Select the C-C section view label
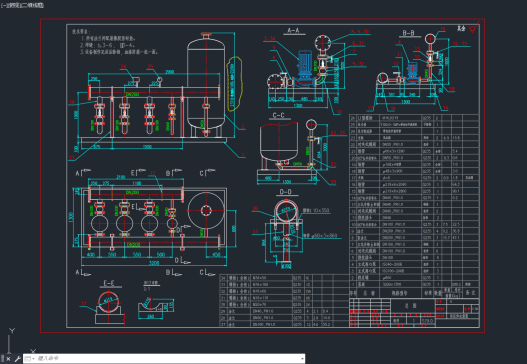The height and width of the screenshot is (364, 527). (x=279, y=116)
